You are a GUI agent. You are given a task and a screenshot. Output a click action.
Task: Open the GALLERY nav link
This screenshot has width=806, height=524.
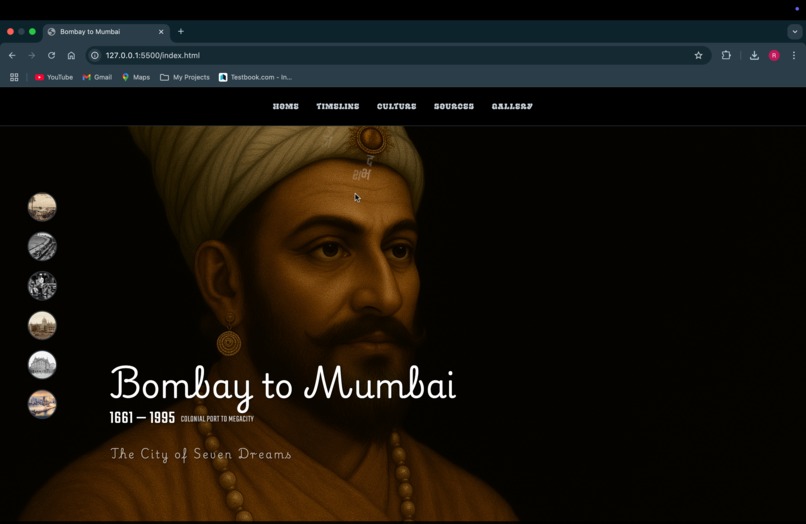click(512, 106)
